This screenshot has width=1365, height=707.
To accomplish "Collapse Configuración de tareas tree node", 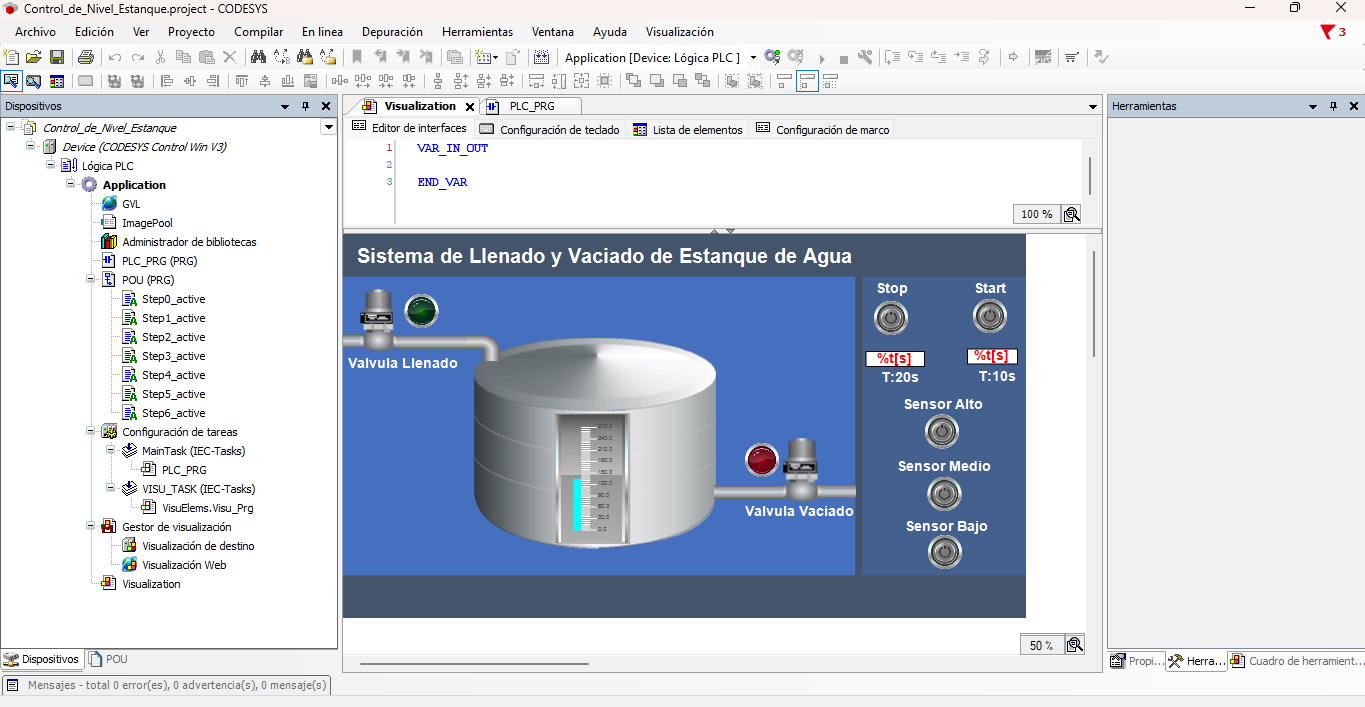I will pos(91,432).
